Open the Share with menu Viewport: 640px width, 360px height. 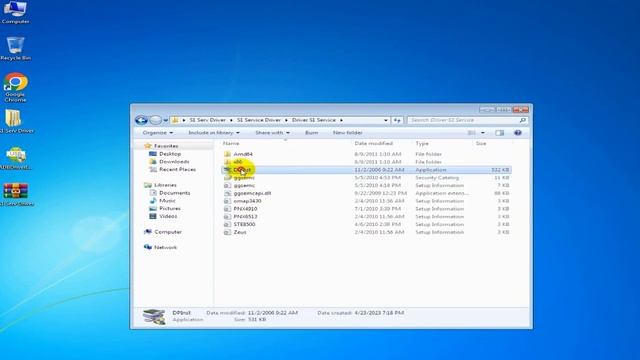[x=272, y=133]
